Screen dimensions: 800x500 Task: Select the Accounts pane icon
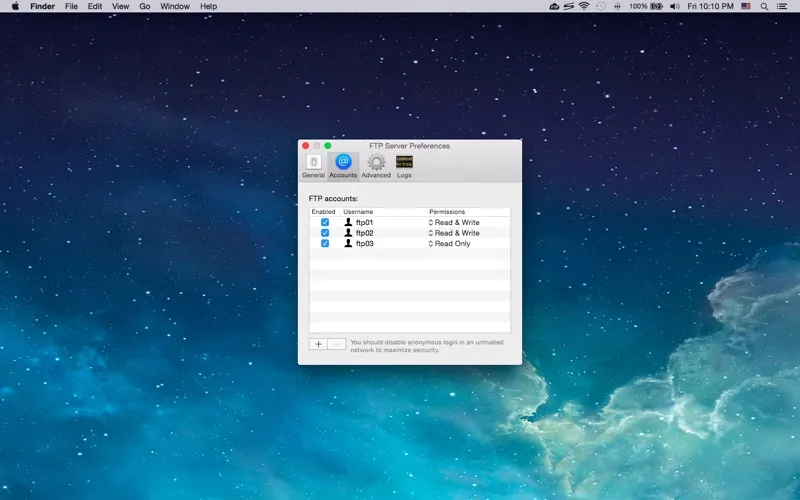343,165
